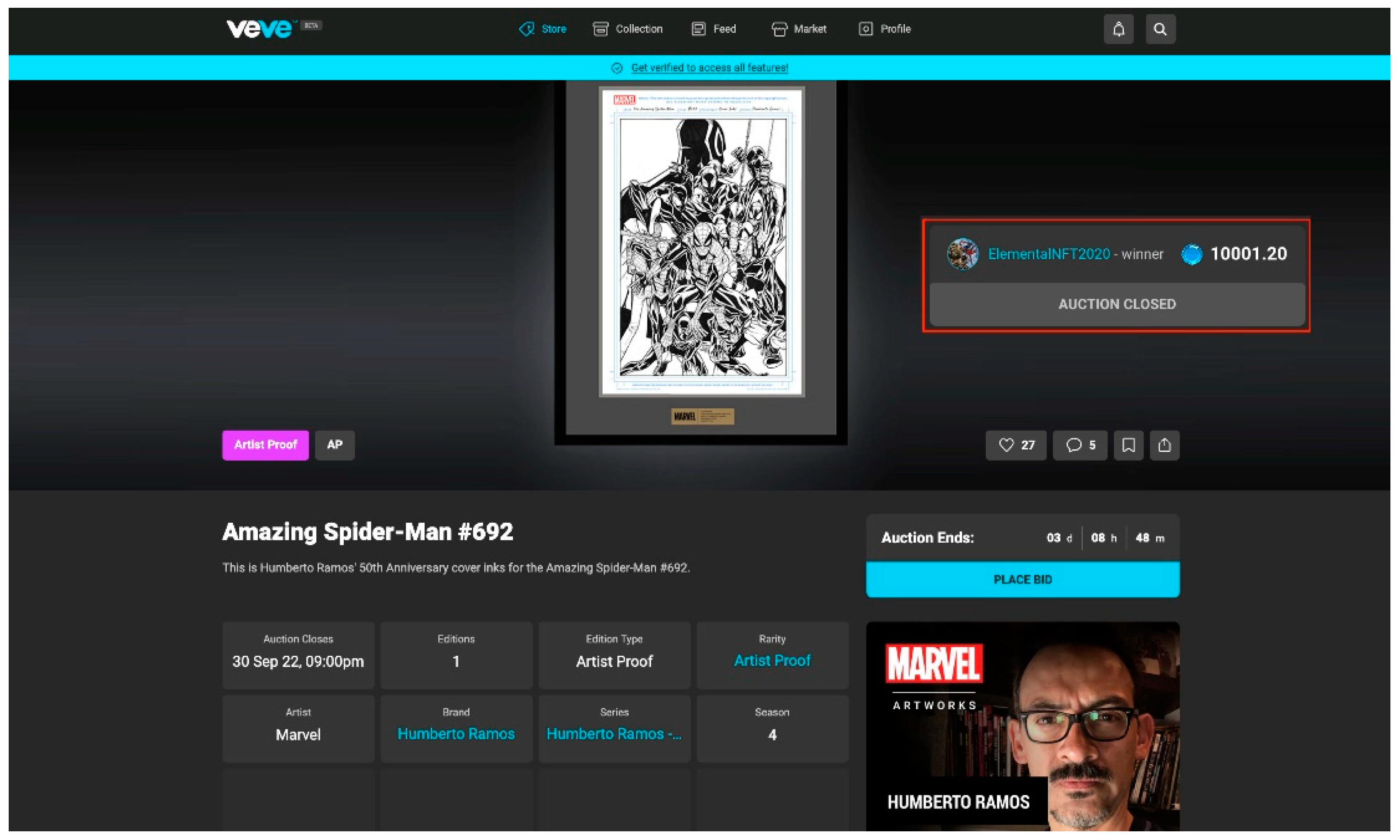This screenshot has width=1400, height=840.
Task: Click the notification bell icon
Action: tap(1118, 29)
